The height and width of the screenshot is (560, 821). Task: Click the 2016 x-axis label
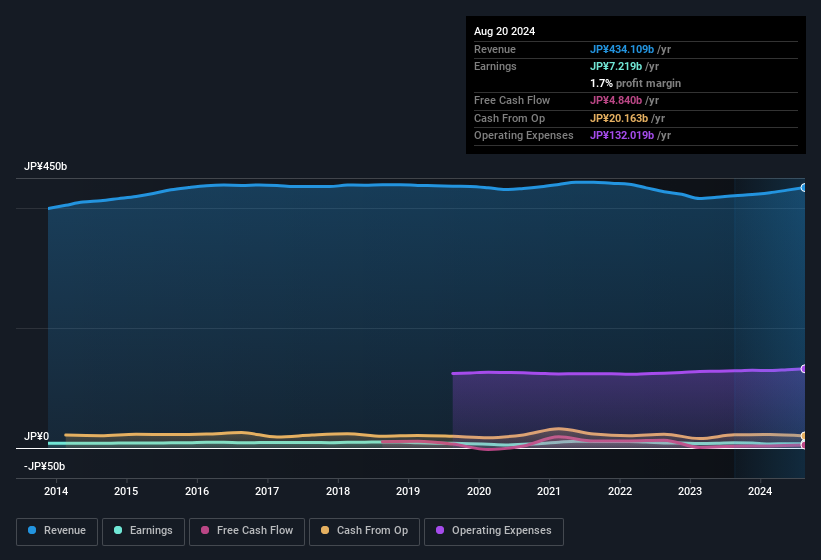click(x=197, y=491)
